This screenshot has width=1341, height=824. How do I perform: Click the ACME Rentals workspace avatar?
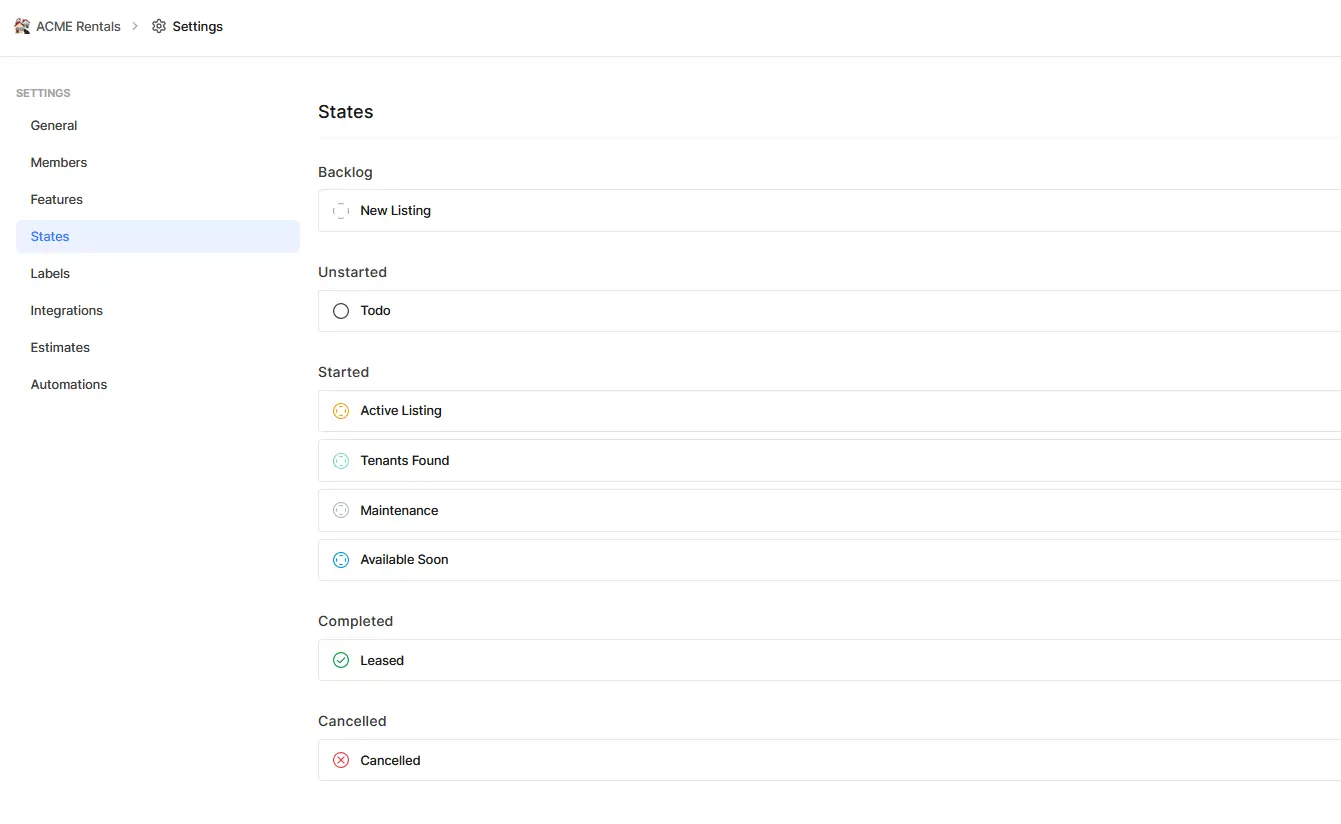point(21,26)
